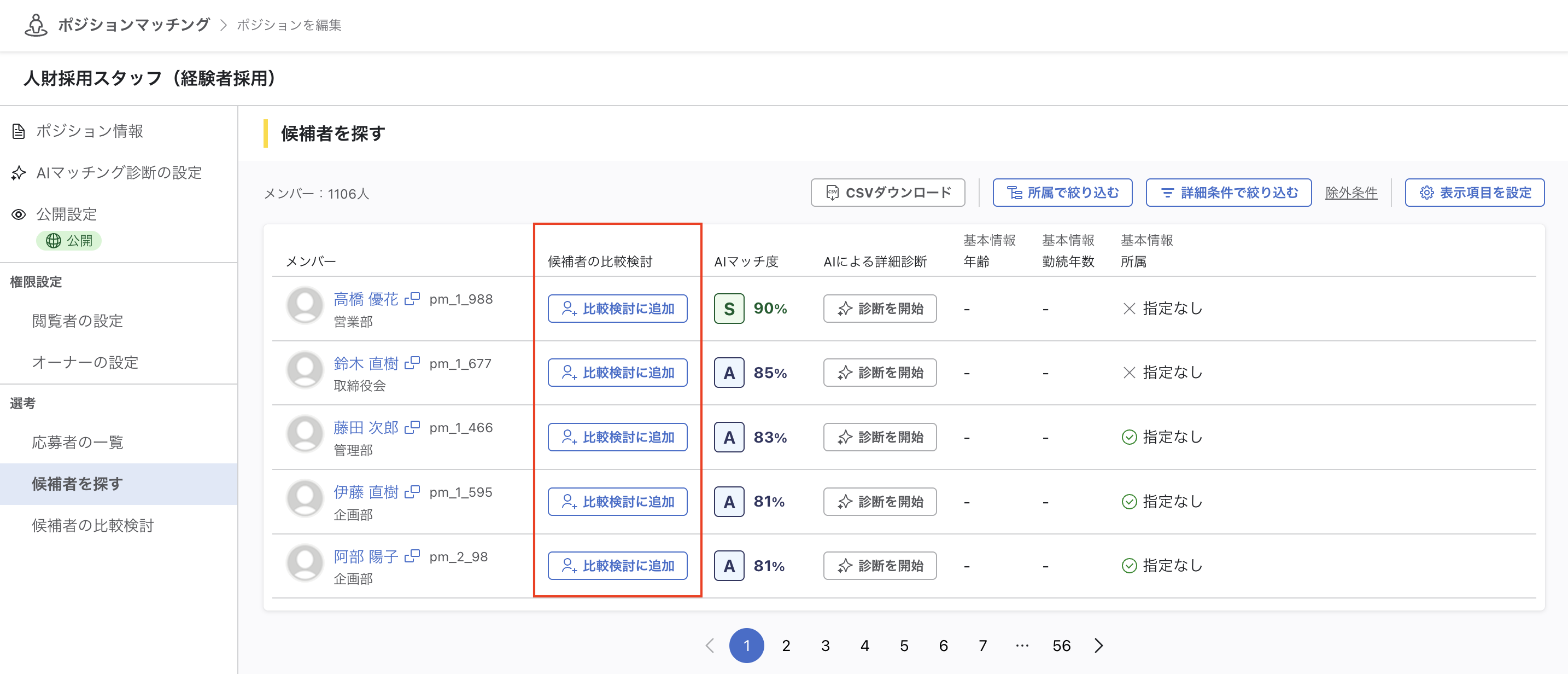Start AI diagnosis for 高橋 優花
1568x674 pixels.
pos(880,309)
